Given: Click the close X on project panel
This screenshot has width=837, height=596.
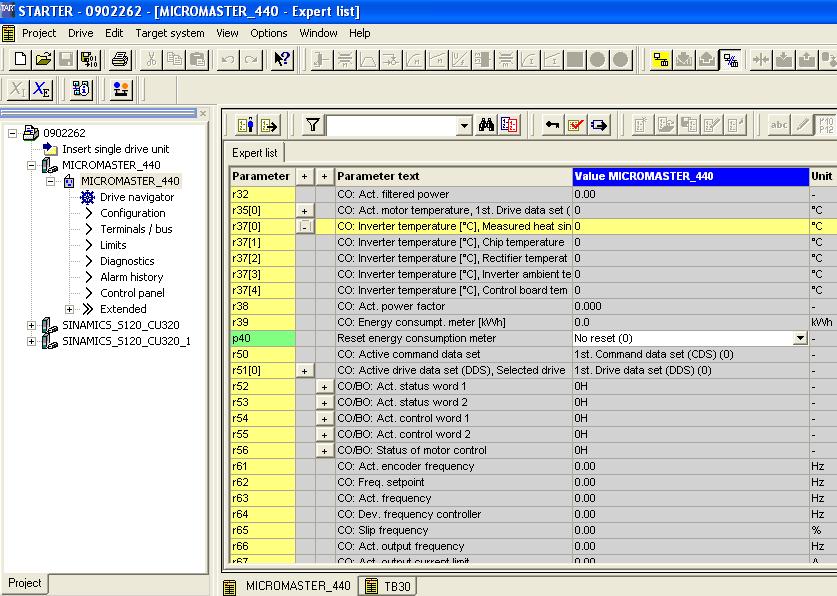Looking at the screenshot, I should pyautogui.click(x=203, y=113).
